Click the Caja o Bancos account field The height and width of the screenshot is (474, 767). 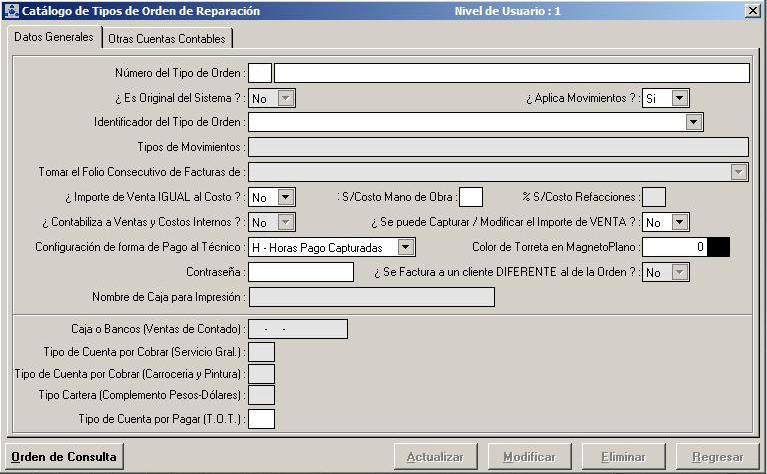click(297, 329)
